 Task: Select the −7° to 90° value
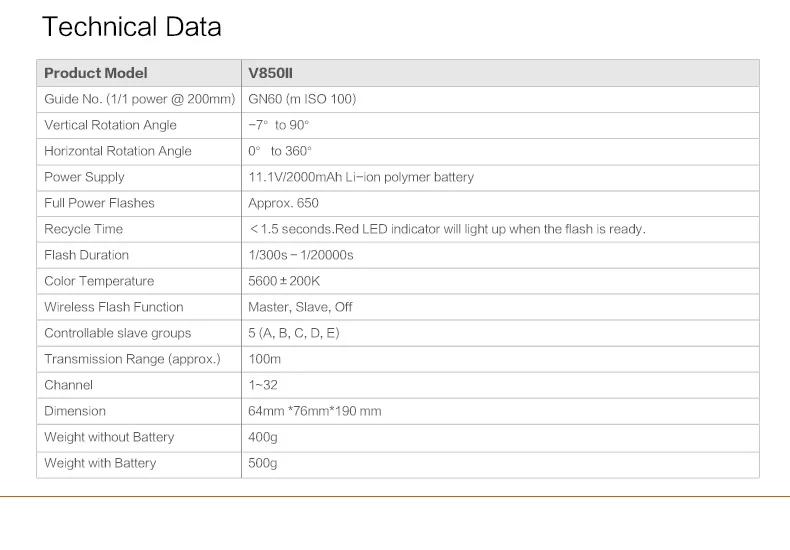point(279,125)
